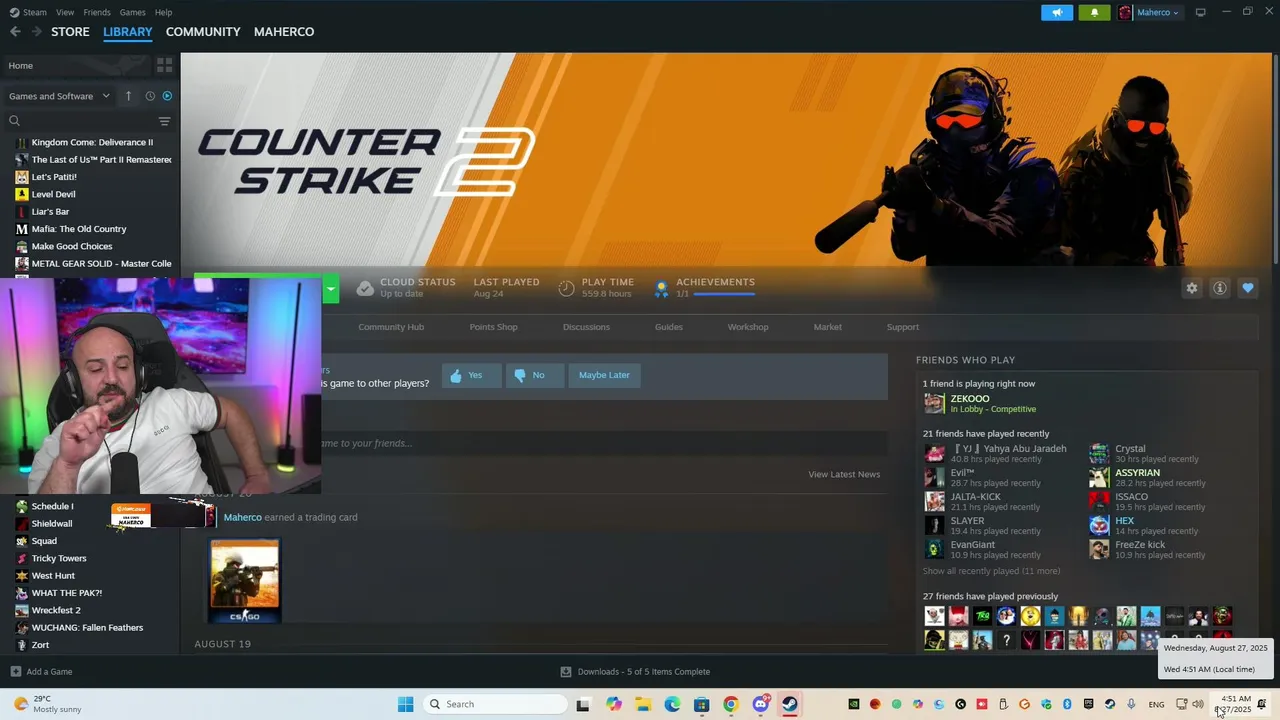
Task: Open the COMMUNITY tab
Action: click(x=203, y=32)
